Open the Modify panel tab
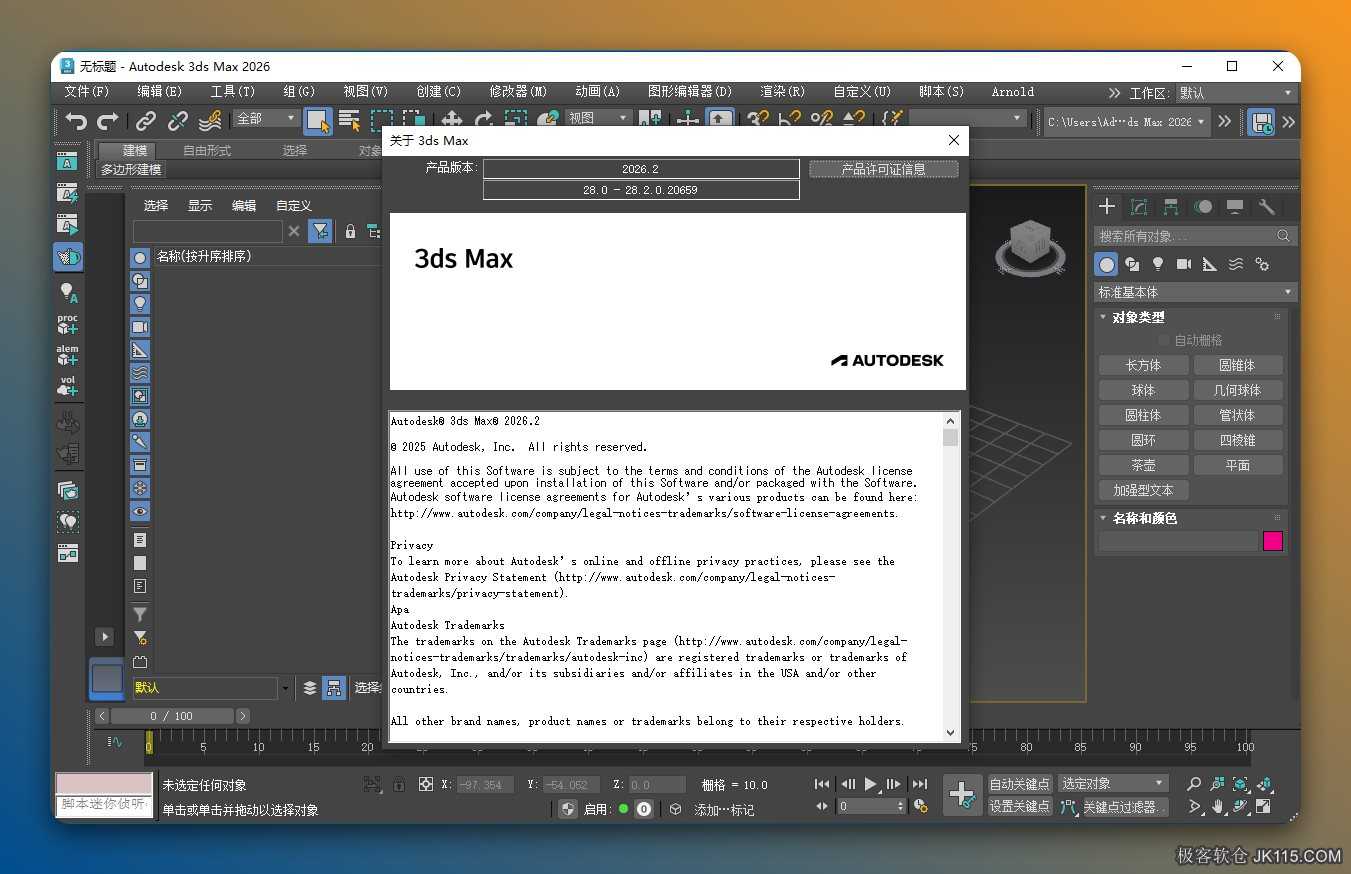 tap(1139, 207)
